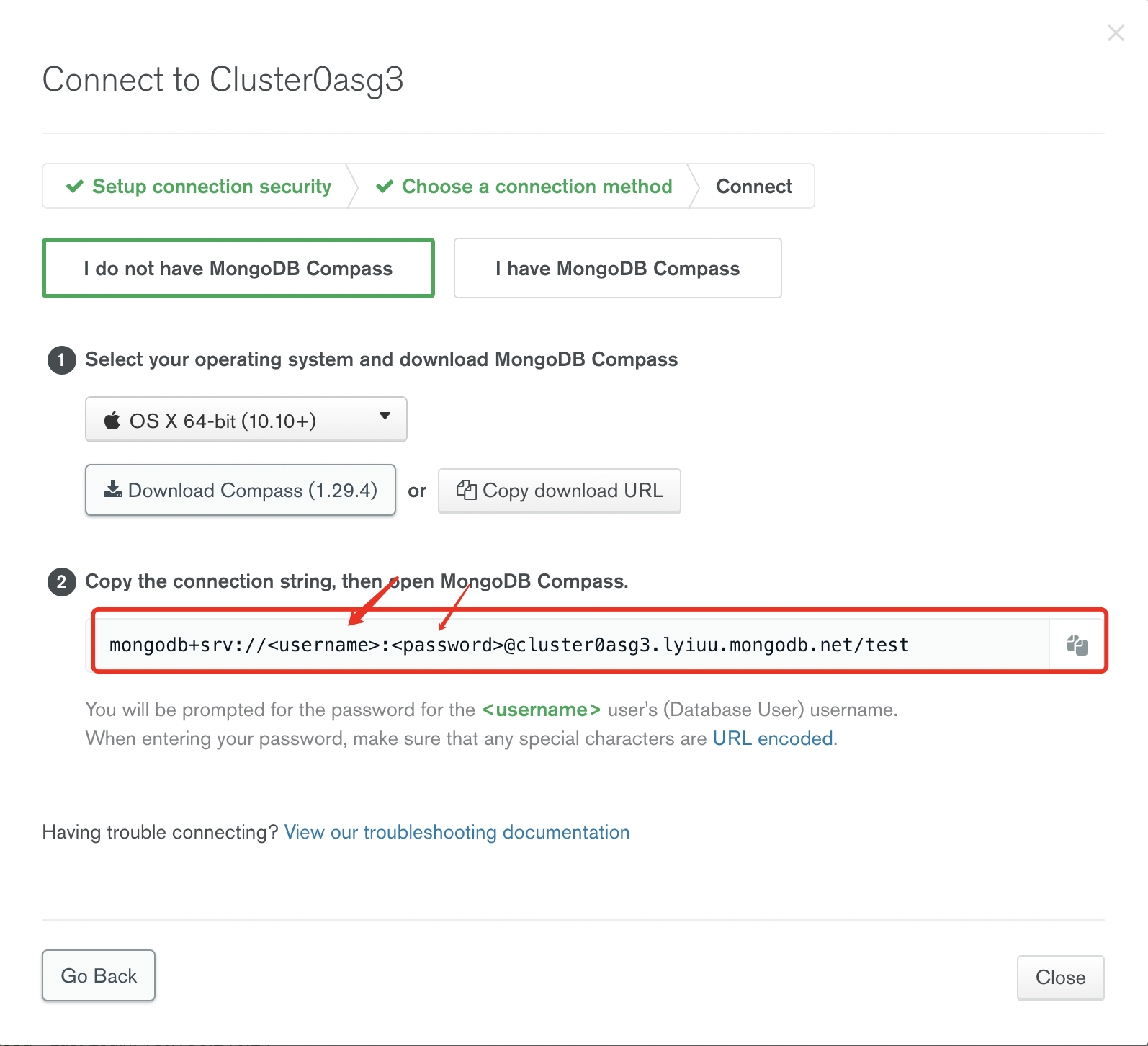Open the URL encoded link
This screenshot has width=1148, height=1046.
[x=773, y=738]
